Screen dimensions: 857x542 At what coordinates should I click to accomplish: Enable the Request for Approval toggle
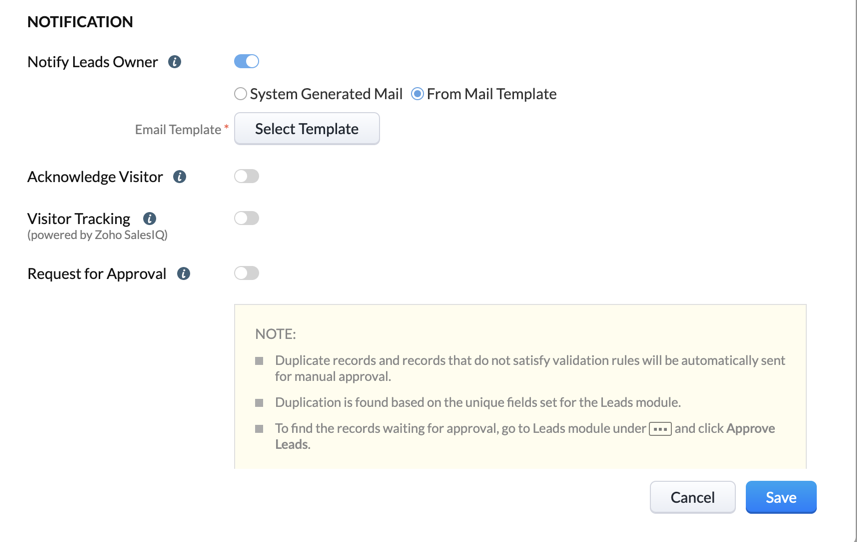click(x=246, y=273)
